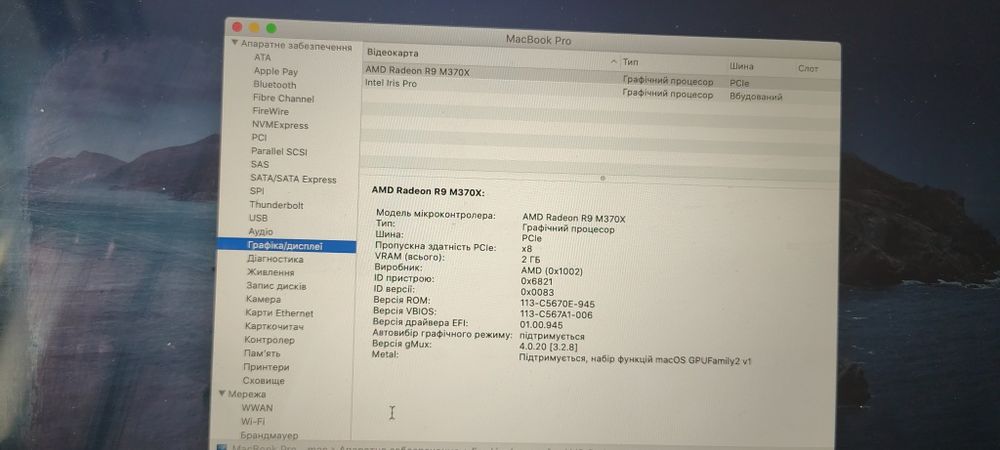Open NVMExpress hardware entry
1000x450 pixels.
point(280,125)
